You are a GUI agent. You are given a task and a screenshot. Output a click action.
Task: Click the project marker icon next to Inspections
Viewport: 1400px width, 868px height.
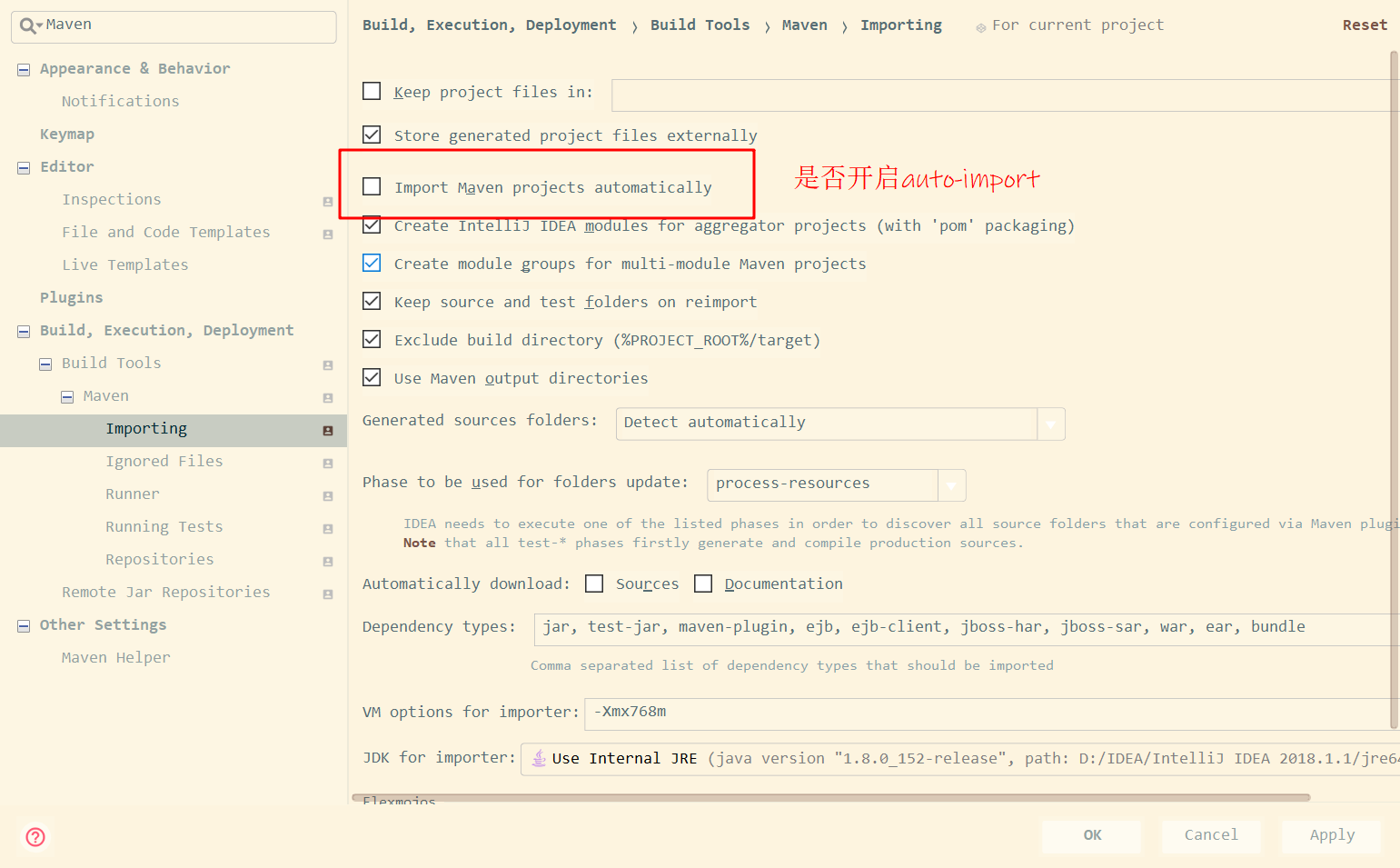pos(327,201)
